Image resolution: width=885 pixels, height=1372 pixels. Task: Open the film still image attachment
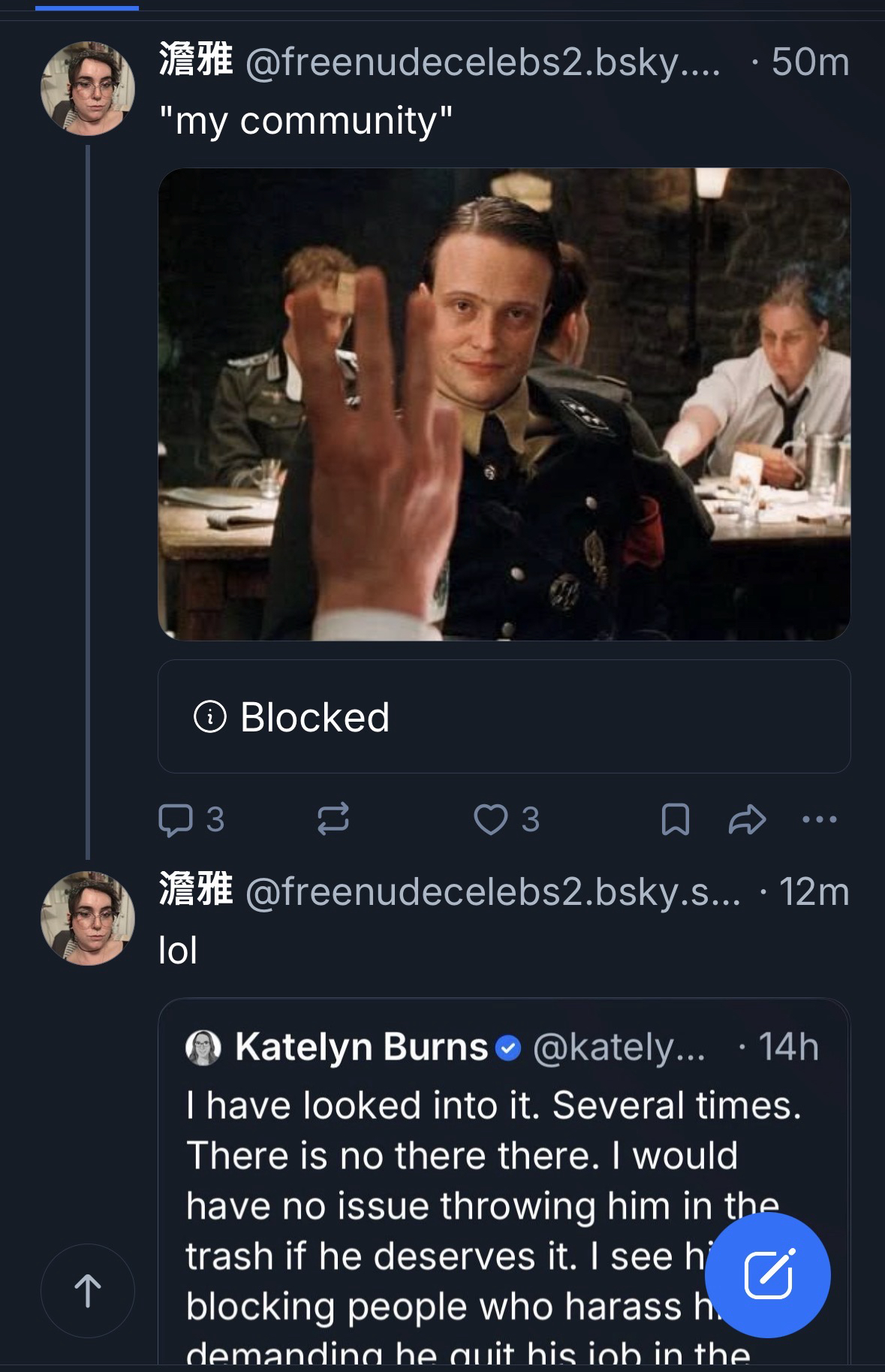tap(503, 404)
